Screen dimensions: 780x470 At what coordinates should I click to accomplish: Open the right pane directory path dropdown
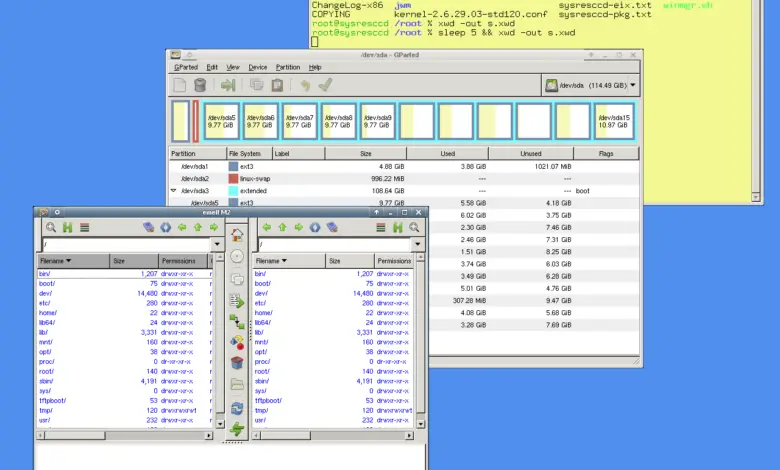point(417,244)
